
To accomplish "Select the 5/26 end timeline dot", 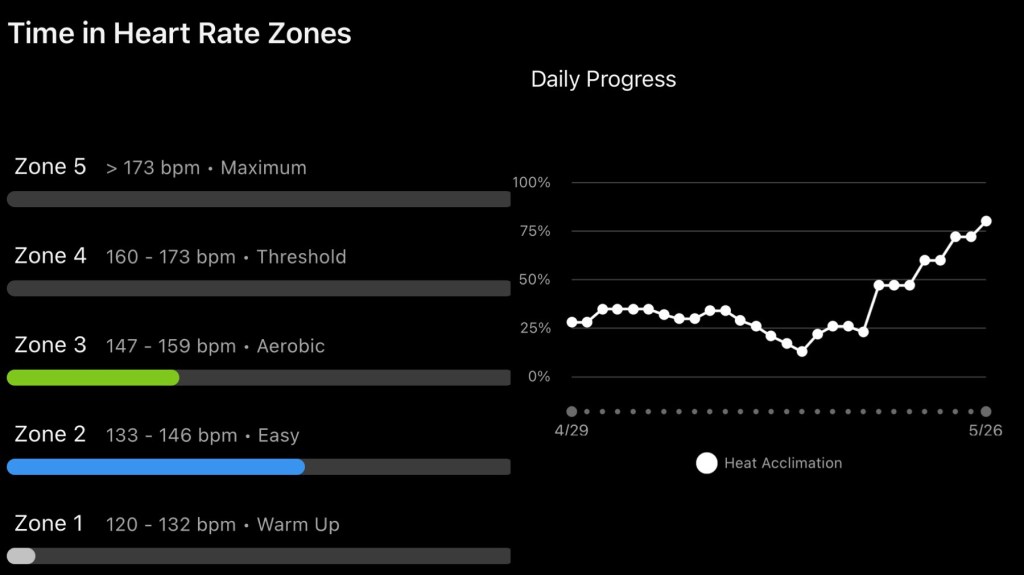I will pos(986,411).
